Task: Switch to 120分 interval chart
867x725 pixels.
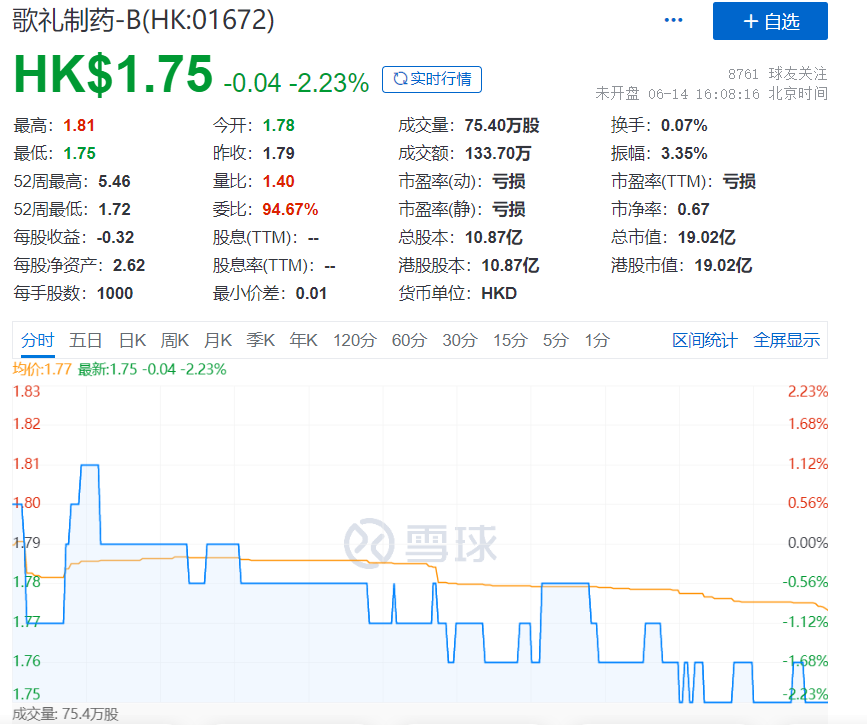Action: (355, 340)
